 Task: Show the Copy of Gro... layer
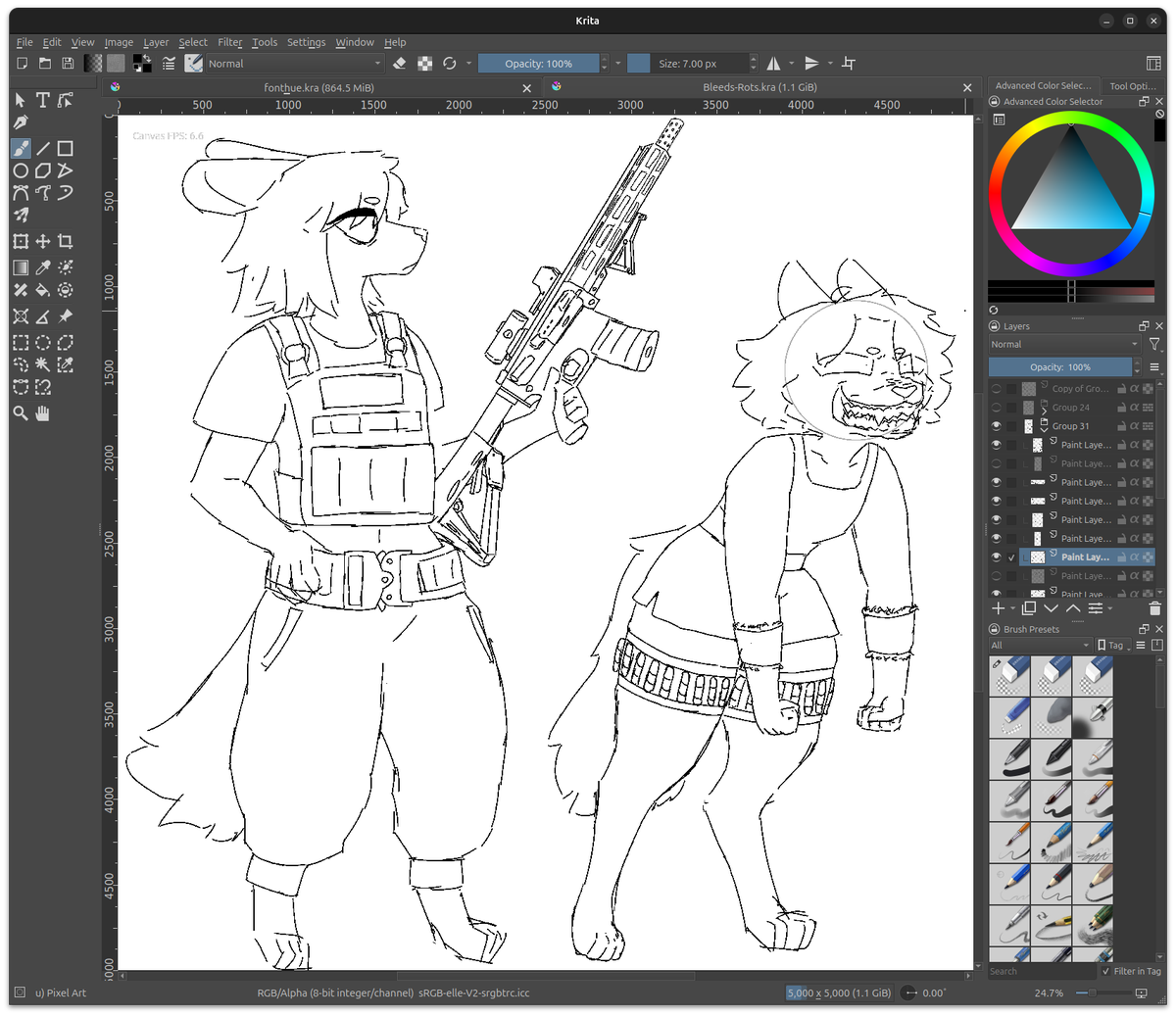click(x=997, y=389)
